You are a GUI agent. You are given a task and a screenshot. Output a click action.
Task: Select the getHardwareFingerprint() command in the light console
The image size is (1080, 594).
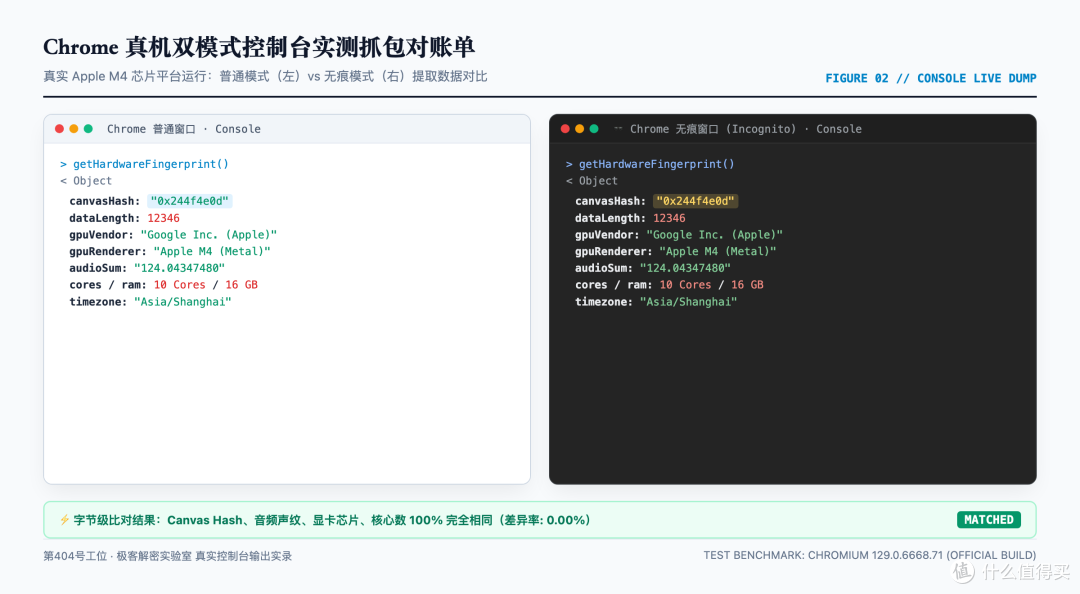tap(151, 164)
